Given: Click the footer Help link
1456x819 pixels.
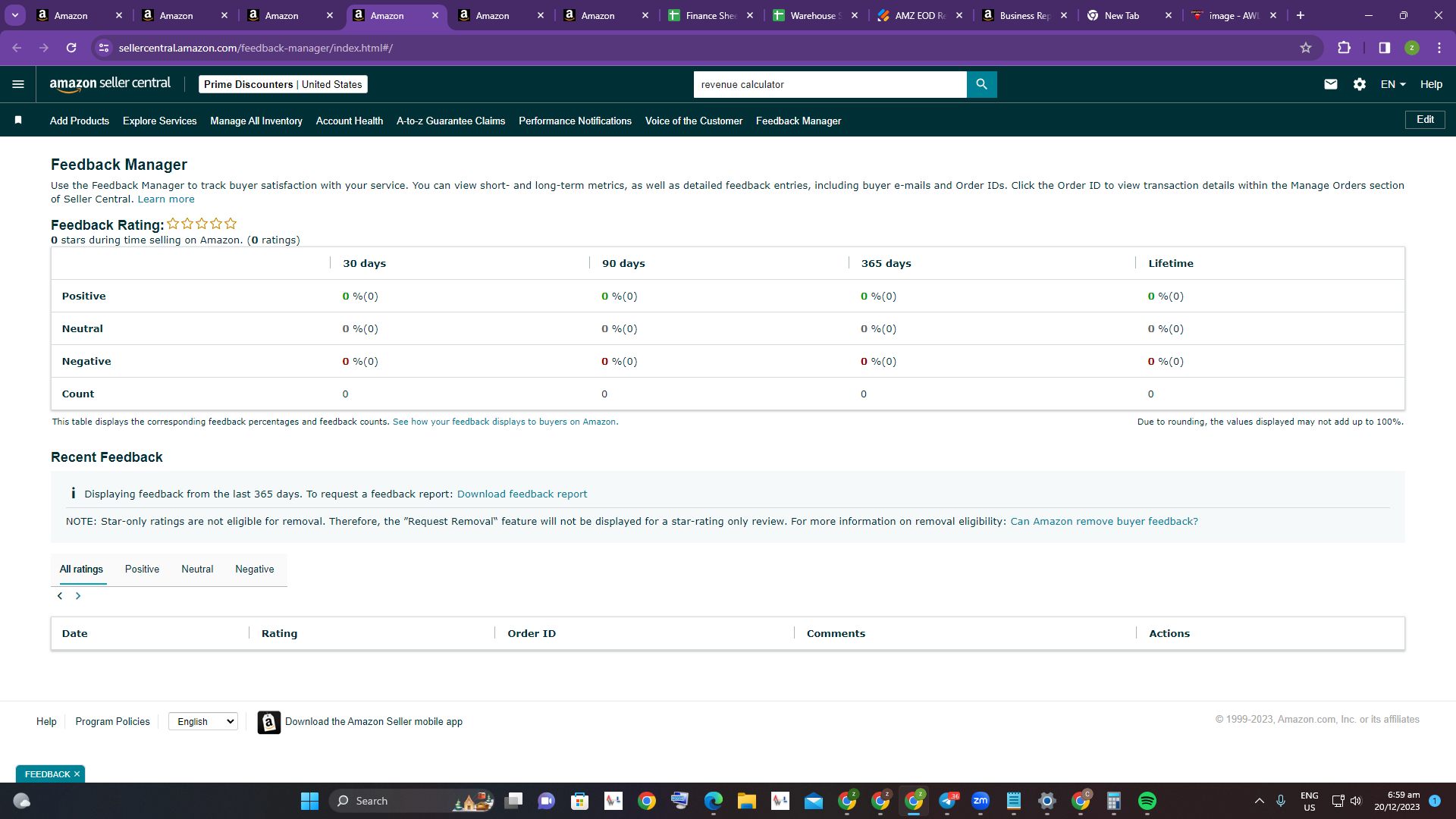Looking at the screenshot, I should point(46,721).
